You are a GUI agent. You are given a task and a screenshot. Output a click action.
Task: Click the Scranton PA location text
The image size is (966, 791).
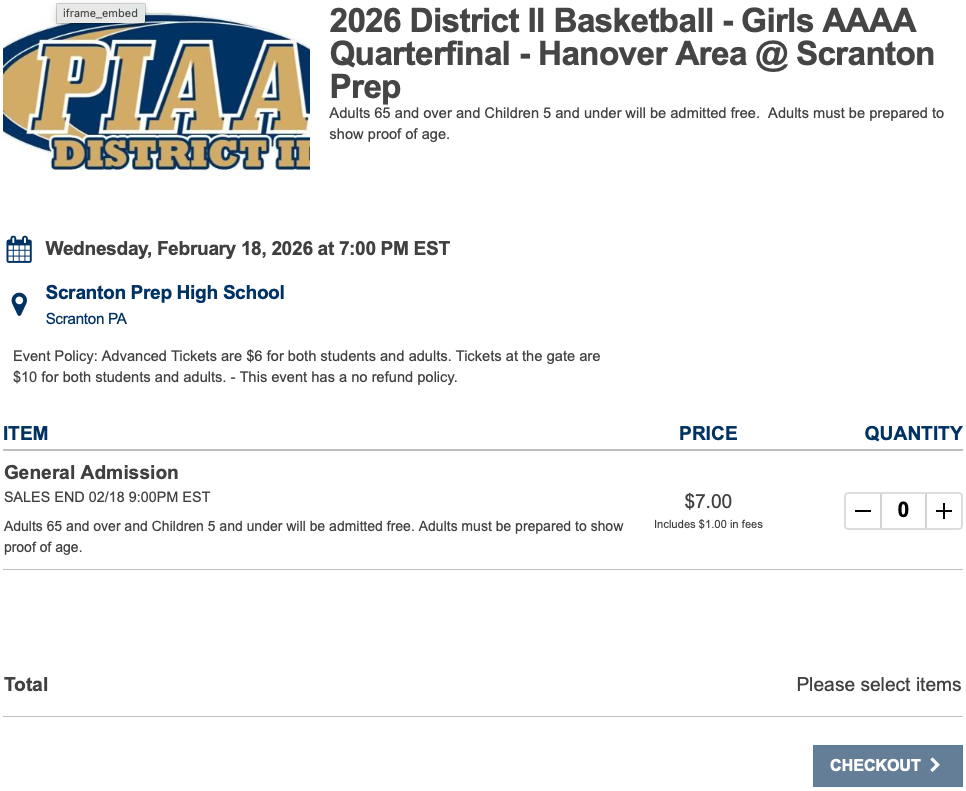coord(86,318)
